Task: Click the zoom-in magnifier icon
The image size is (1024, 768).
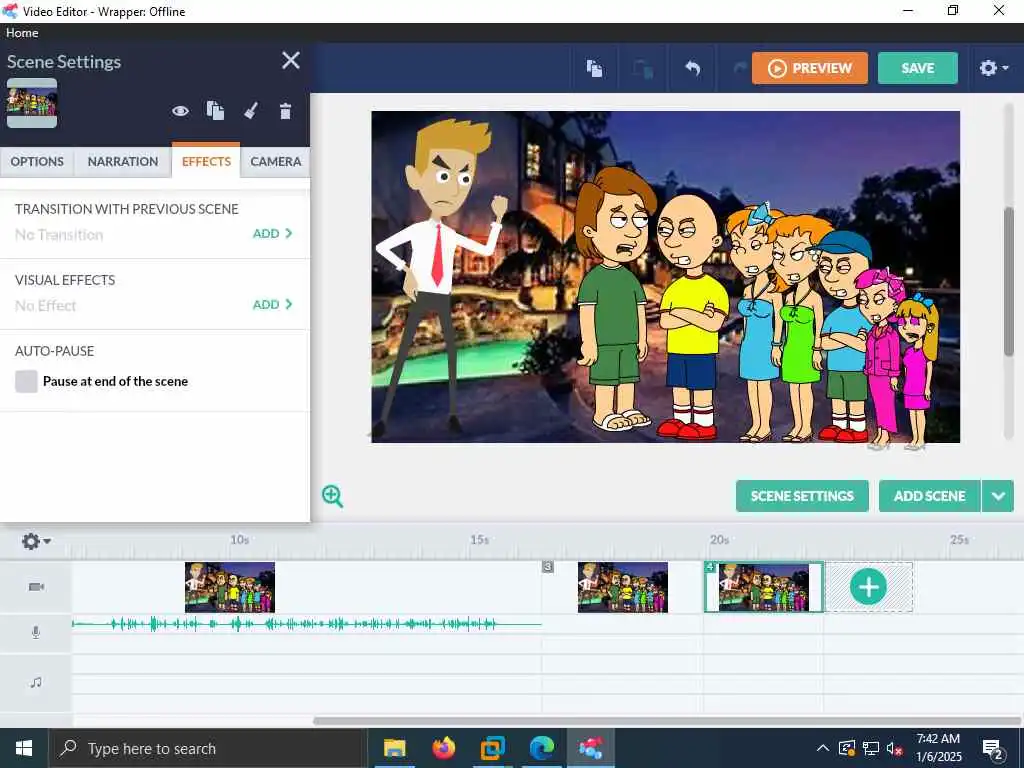Action: [332, 496]
